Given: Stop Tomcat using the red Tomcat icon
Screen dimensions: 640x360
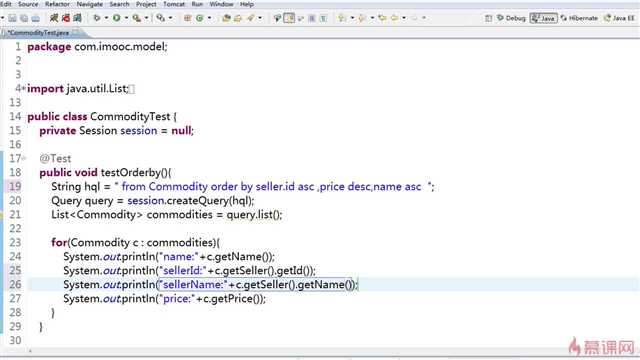Looking at the screenshot, I should point(66,18).
